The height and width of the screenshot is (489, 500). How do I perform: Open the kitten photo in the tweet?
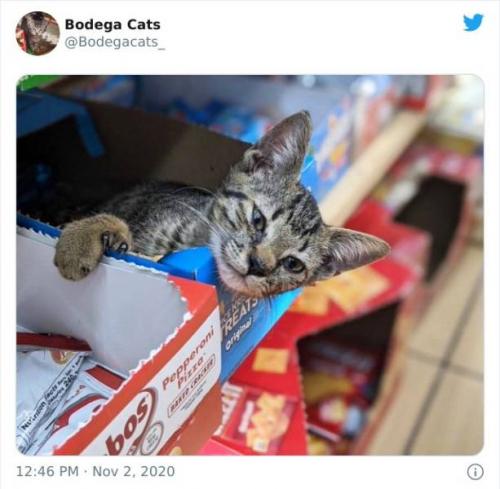[x=250, y=265]
